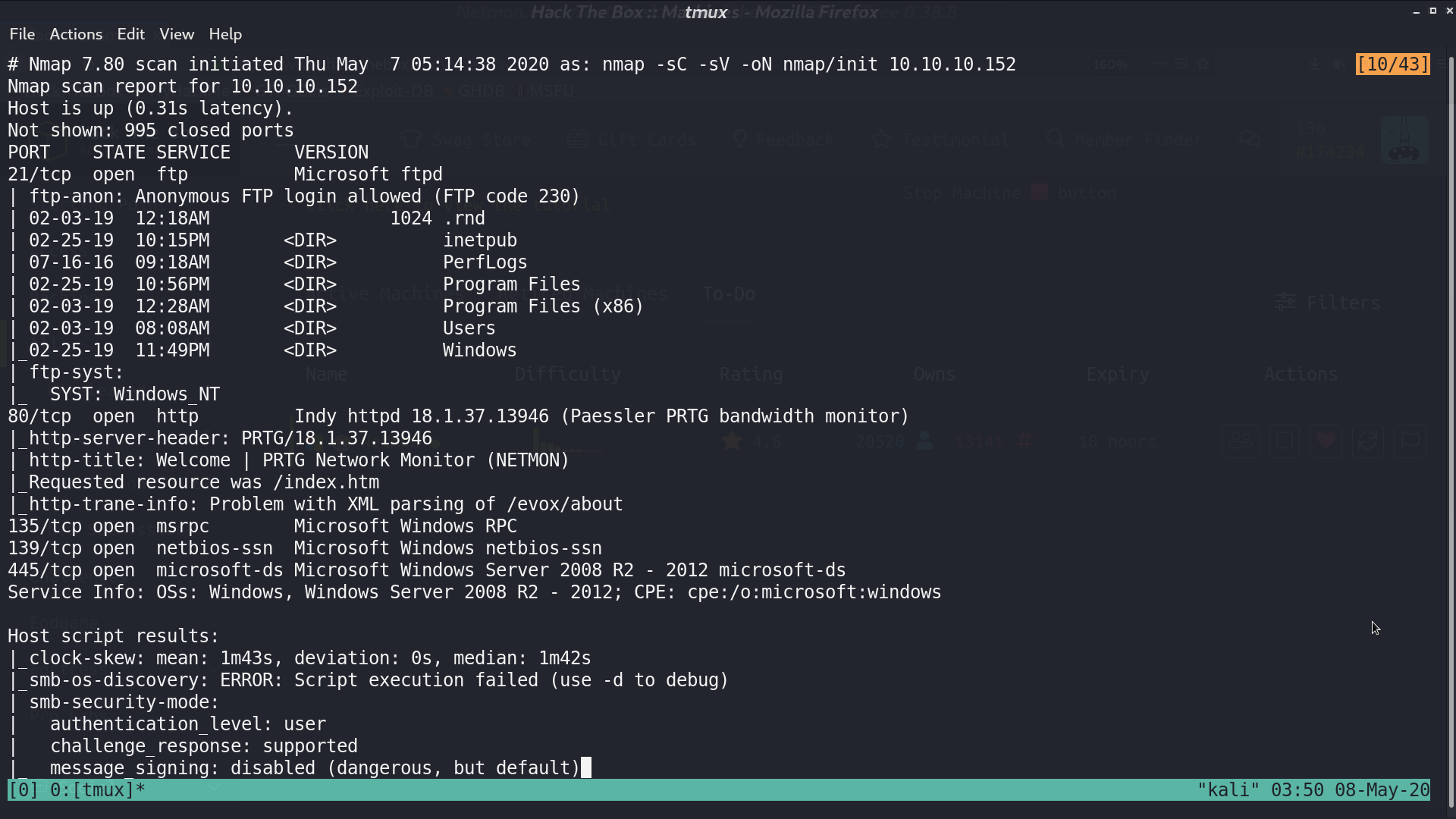Viewport: 1456px width, 819px height.
Task: Click the Requested resource /index.htm line
Action: click(x=193, y=482)
